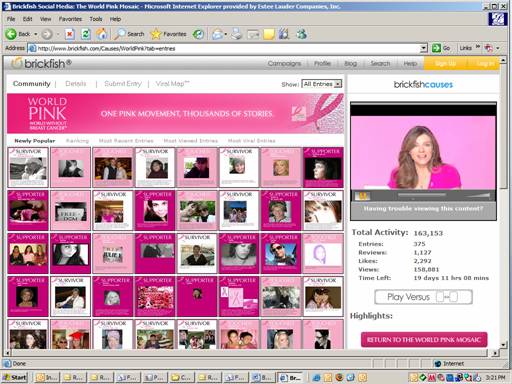Click the Messenger people icon in toolbar

click(302, 34)
